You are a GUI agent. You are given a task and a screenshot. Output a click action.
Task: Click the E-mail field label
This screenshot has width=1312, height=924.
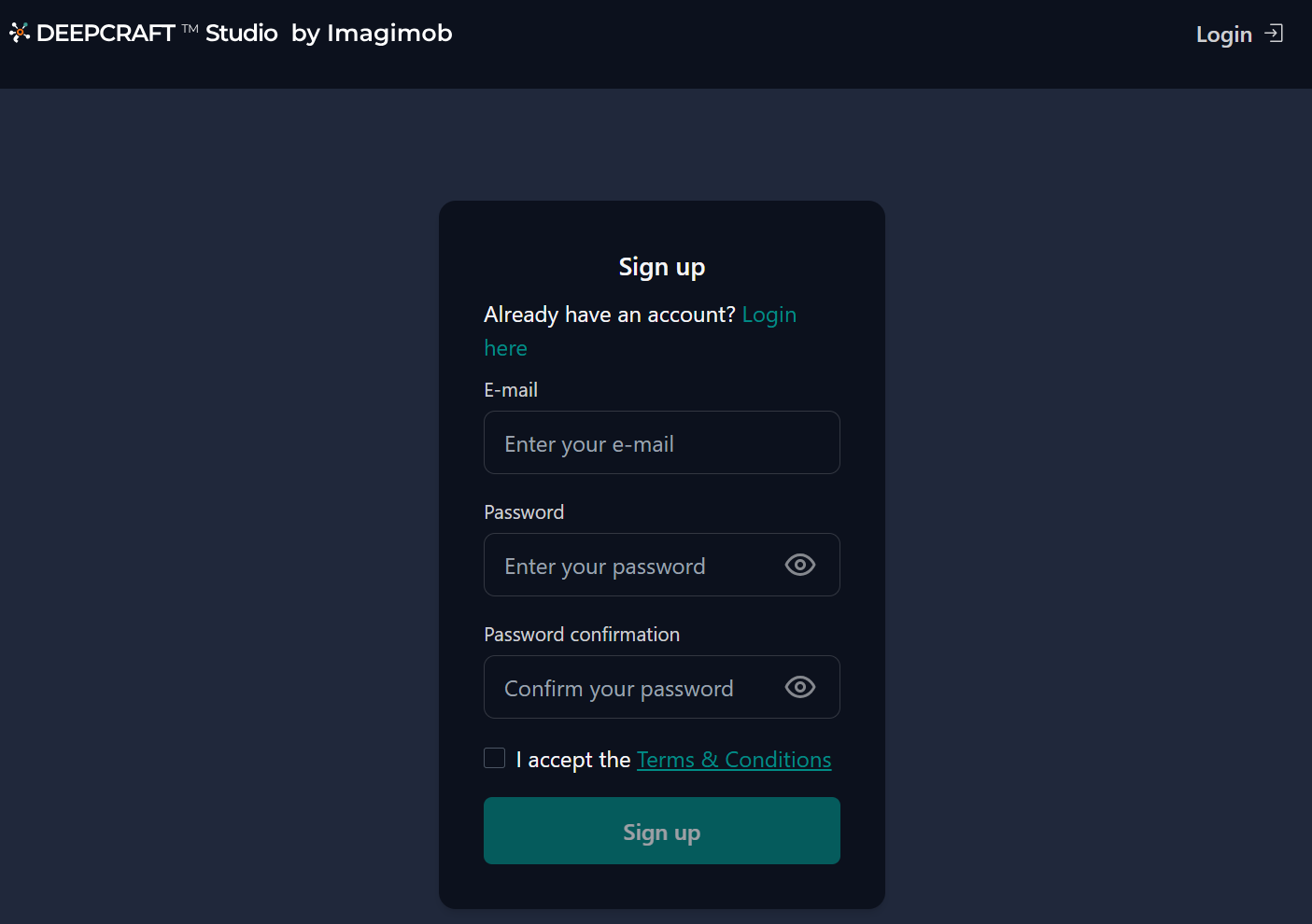[x=511, y=390]
